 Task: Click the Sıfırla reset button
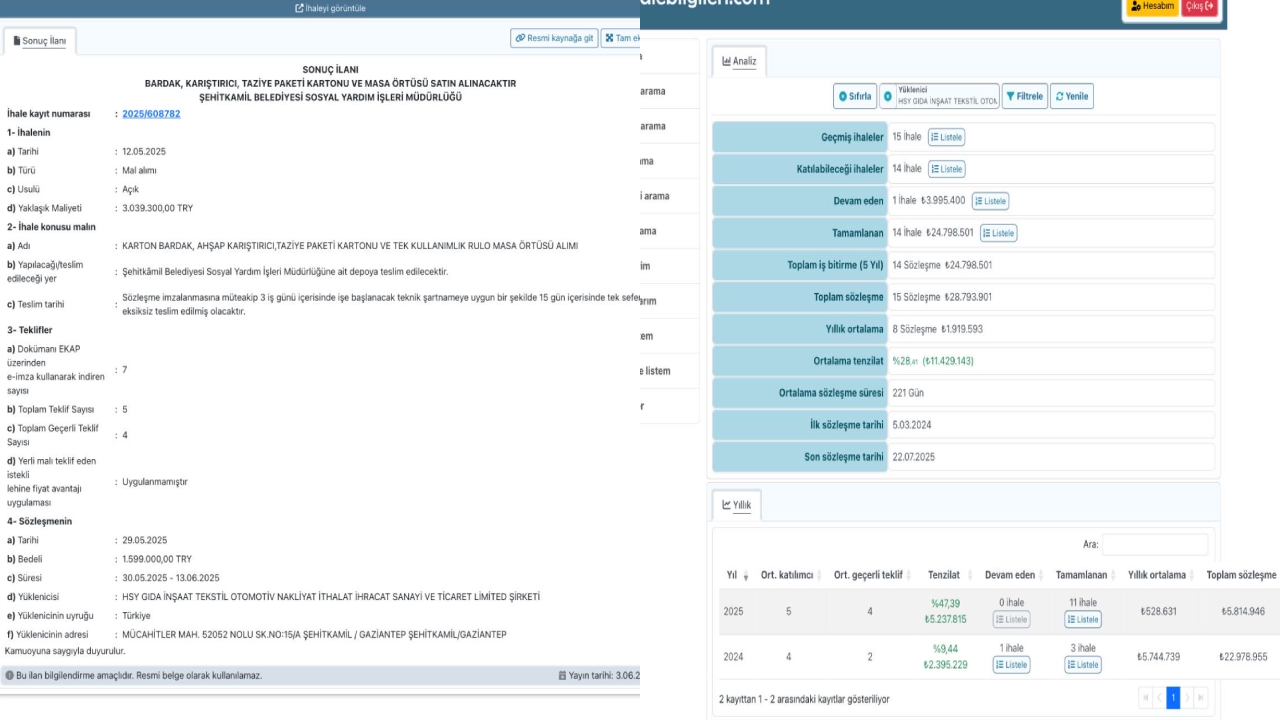pos(855,96)
